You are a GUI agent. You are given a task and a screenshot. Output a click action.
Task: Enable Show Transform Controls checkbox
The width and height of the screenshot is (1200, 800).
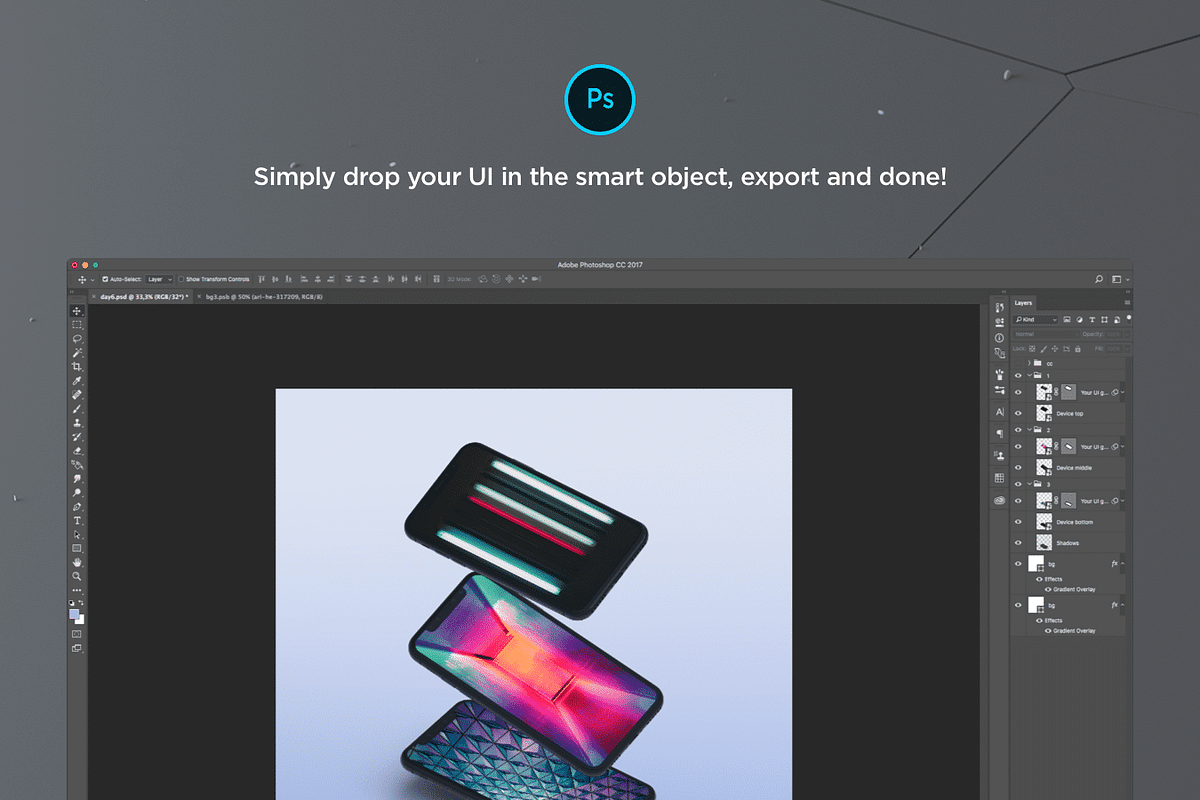(x=181, y=279)
